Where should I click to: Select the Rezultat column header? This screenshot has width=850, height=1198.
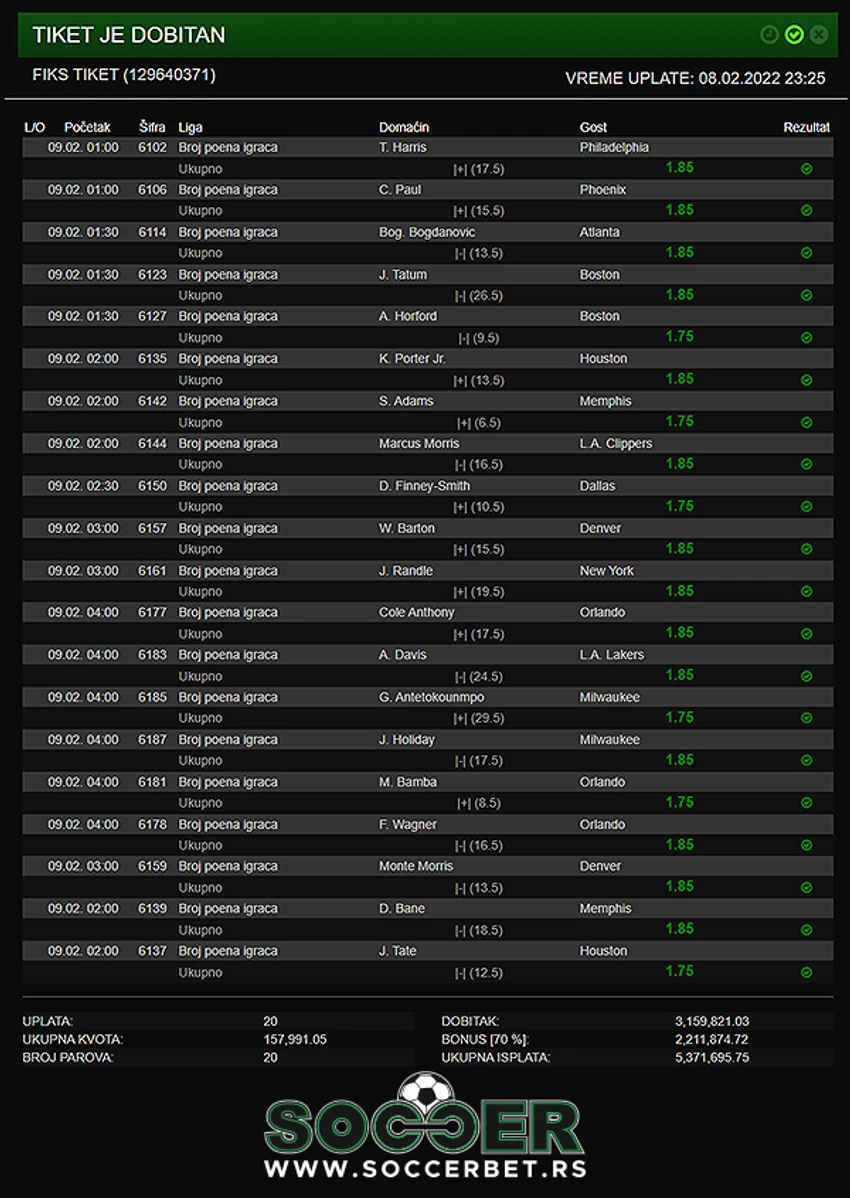[806, 128]
